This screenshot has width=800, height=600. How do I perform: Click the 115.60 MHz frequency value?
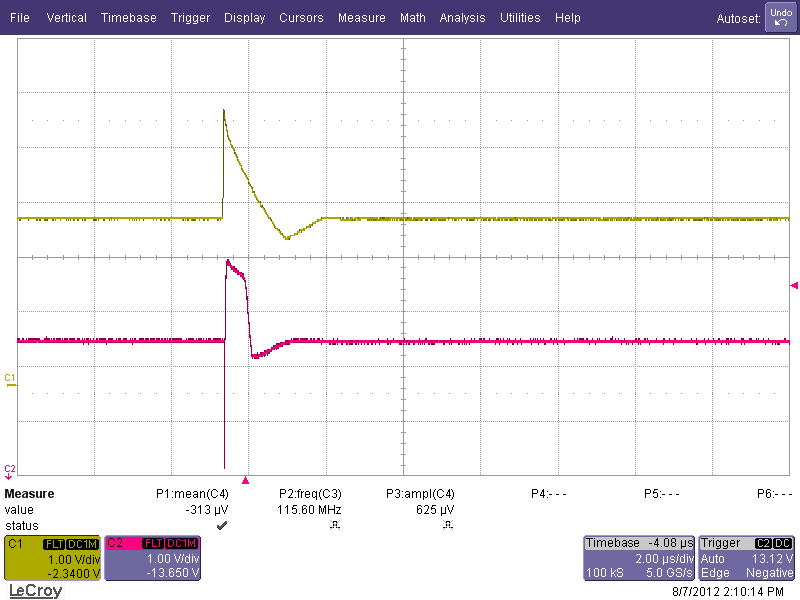point(309,510)
